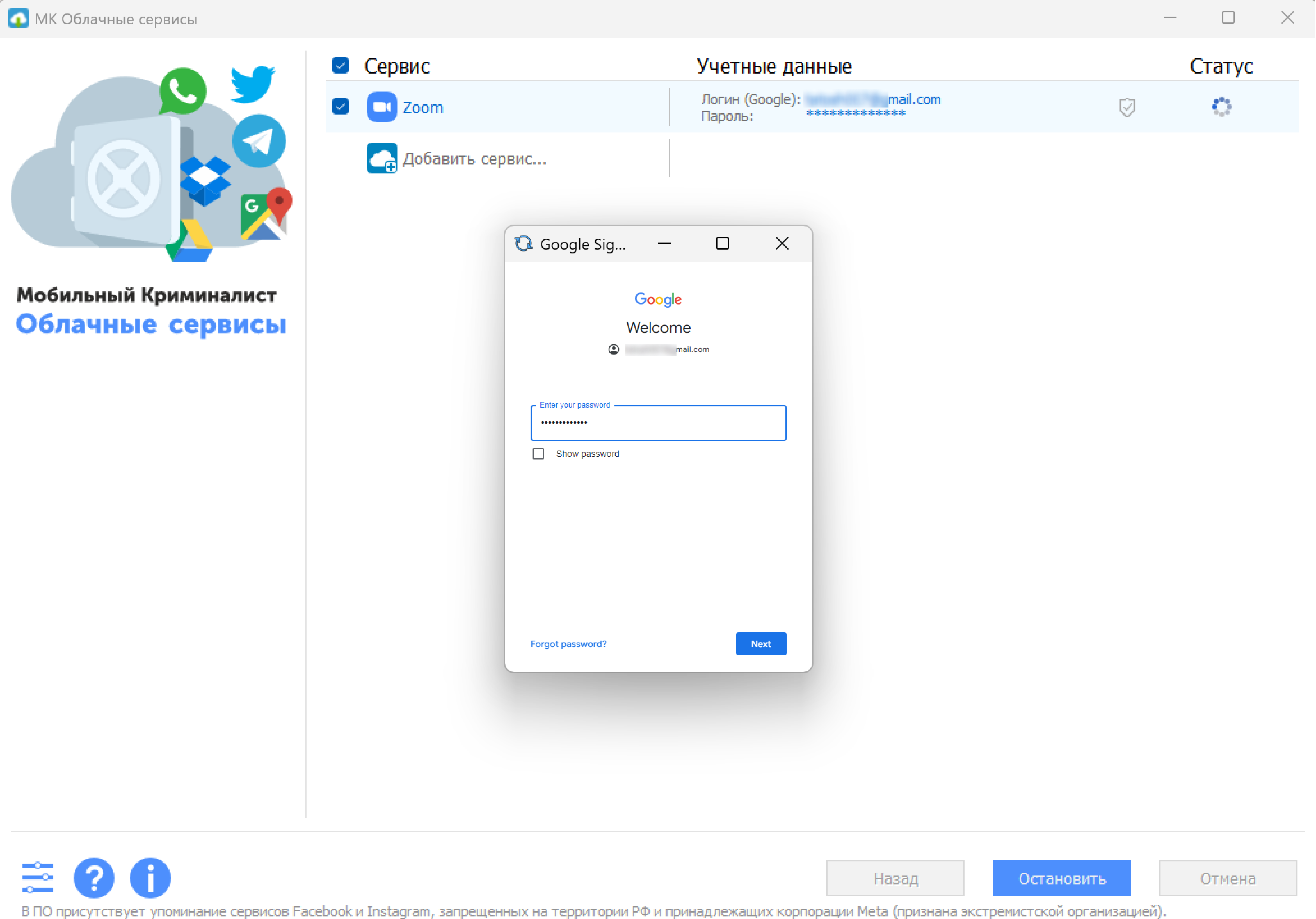
Task: Click the 'Отмена' button
Action: click(x=1228, y=878)
